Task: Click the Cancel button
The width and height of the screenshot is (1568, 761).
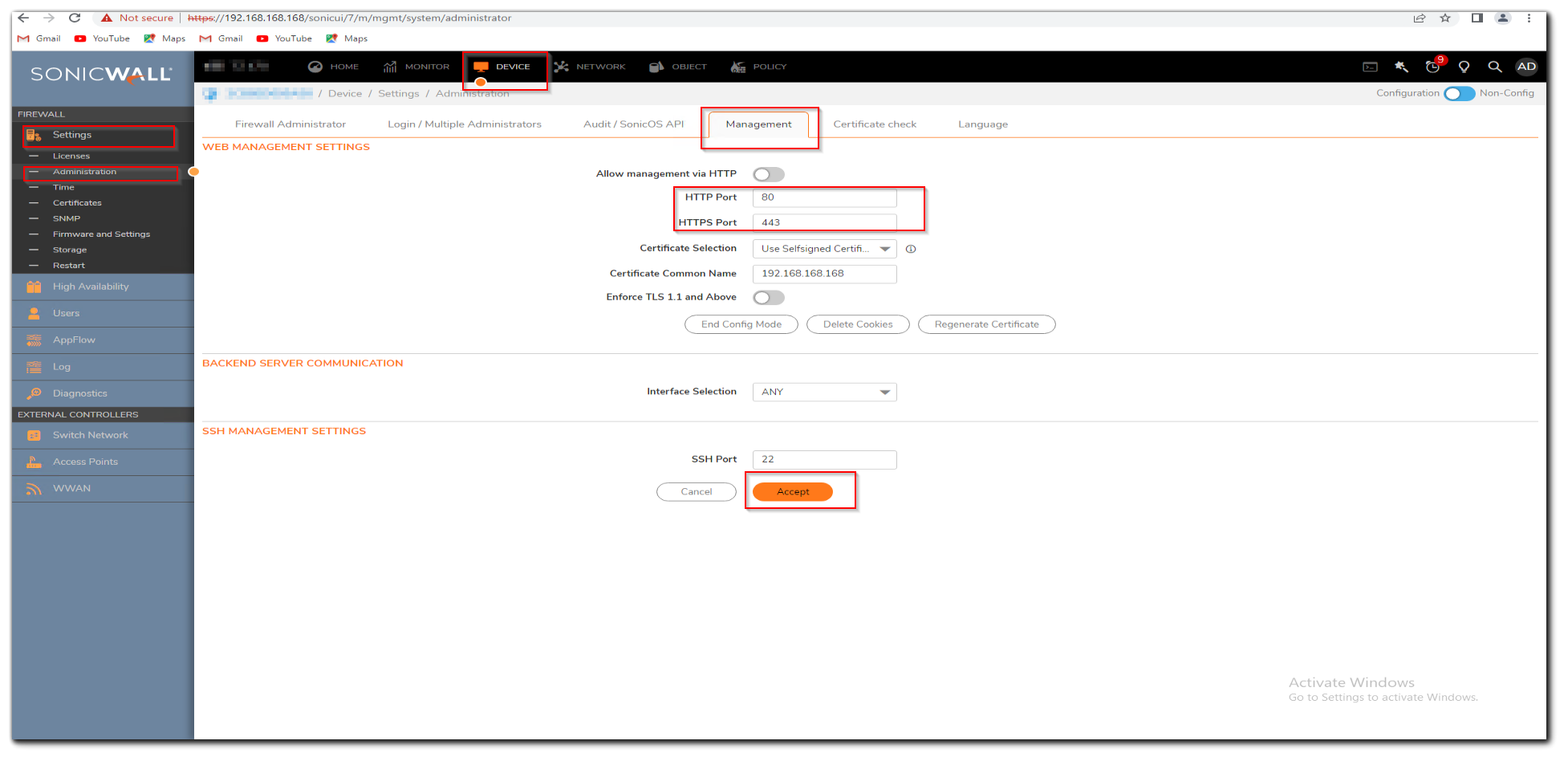Action: 697,492
